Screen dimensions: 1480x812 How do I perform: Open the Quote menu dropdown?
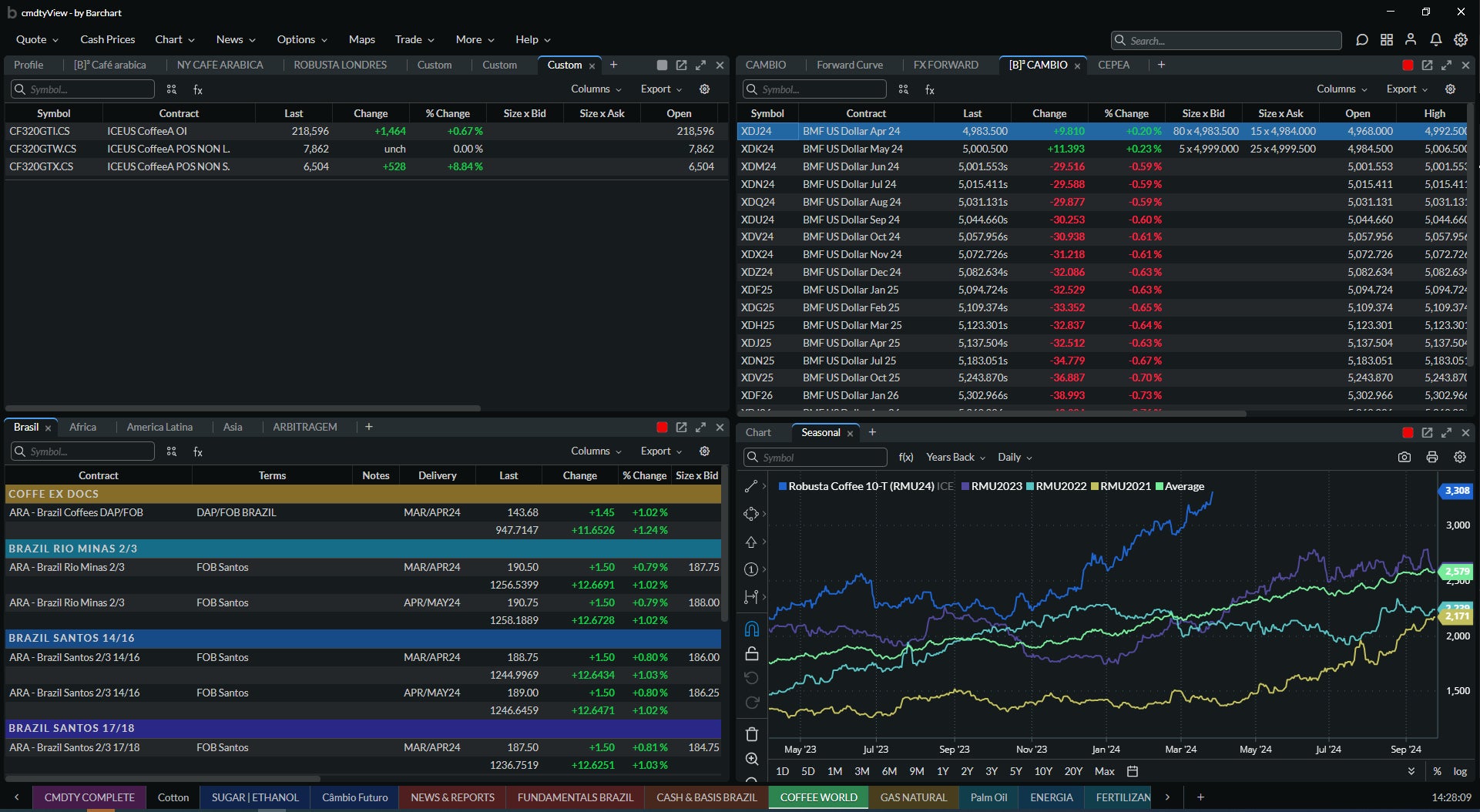pyautogui.click(x=37, y=39)
